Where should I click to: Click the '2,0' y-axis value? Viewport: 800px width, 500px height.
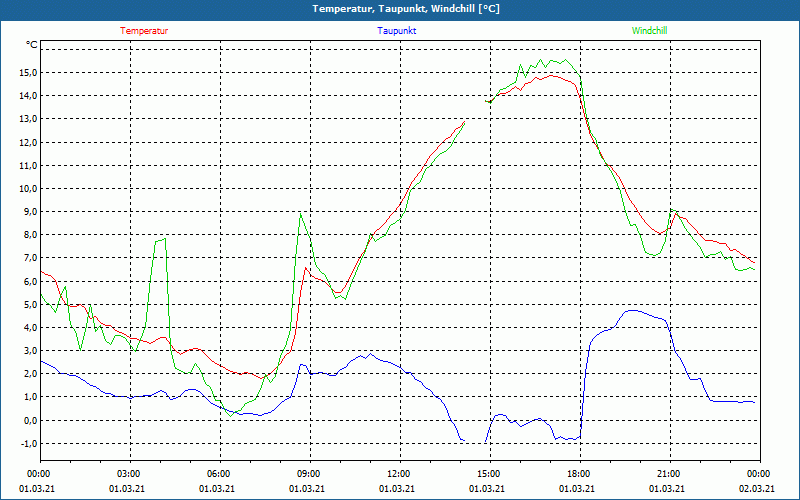[x=30, y=373]
